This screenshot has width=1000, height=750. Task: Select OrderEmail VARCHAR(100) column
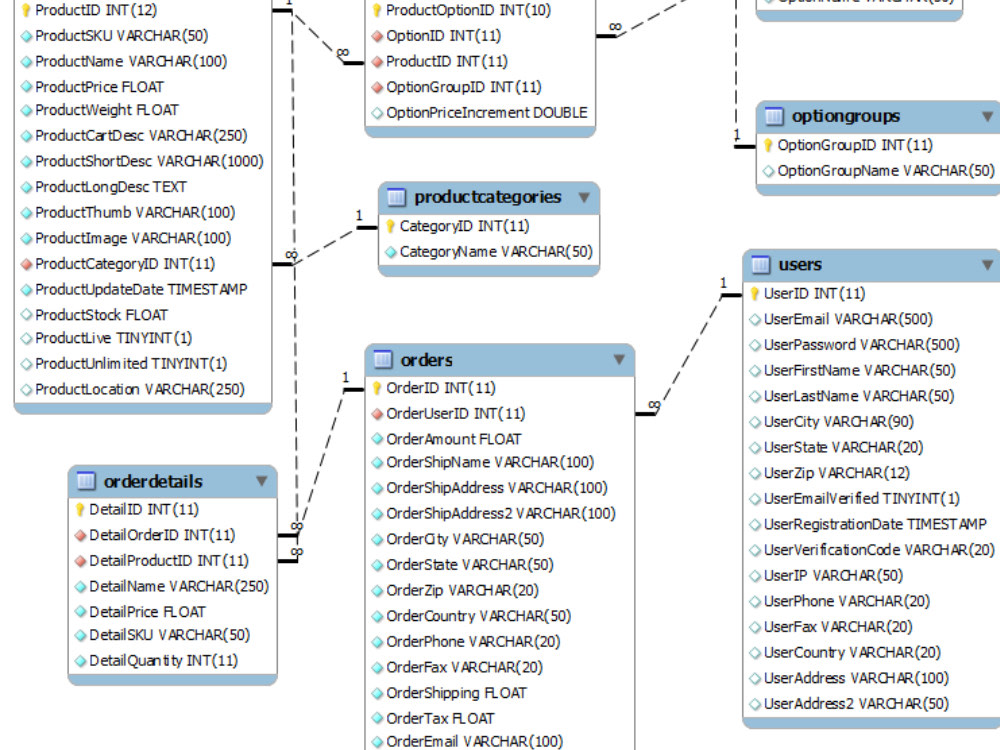point(474,742)
